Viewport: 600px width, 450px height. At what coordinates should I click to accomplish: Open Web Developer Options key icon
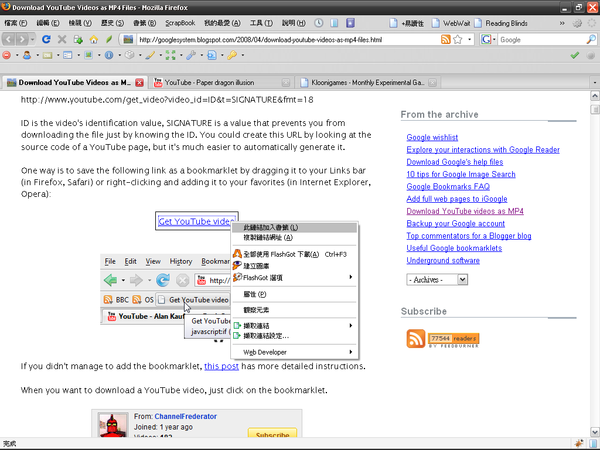[x=232, y=55]
